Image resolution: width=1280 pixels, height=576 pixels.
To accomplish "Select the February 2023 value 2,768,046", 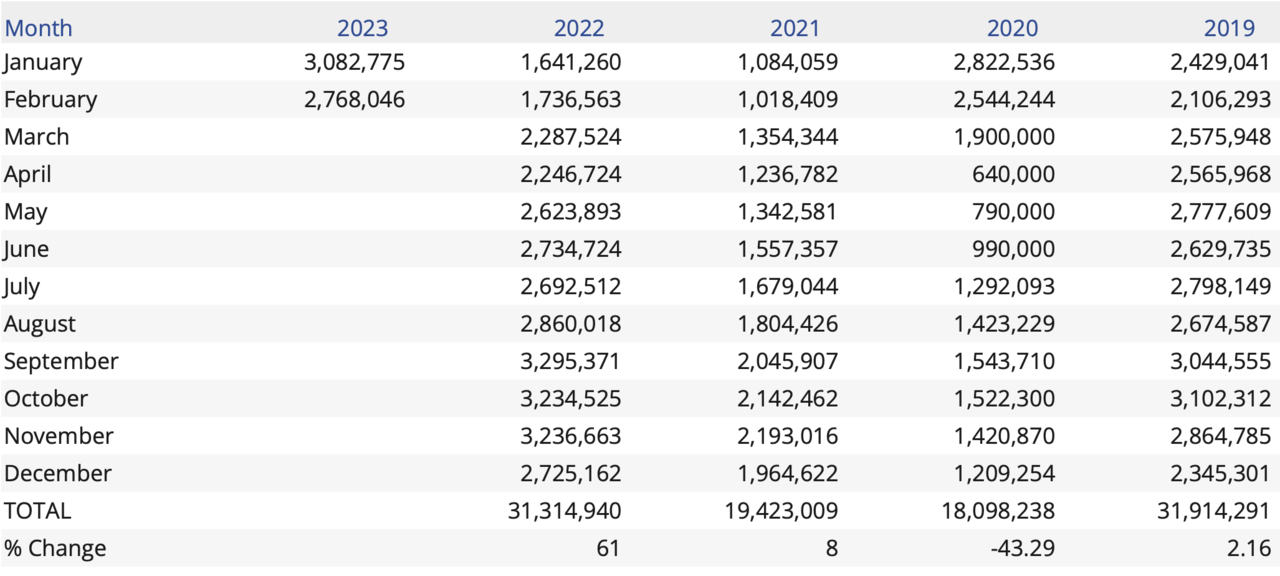I will 354,99.
